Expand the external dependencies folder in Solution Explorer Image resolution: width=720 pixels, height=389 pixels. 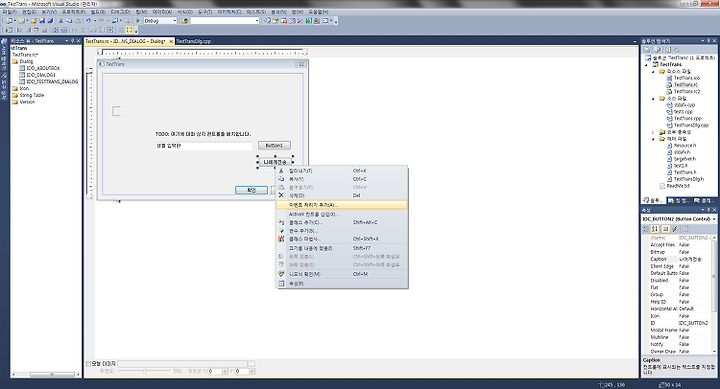[653, 132]
